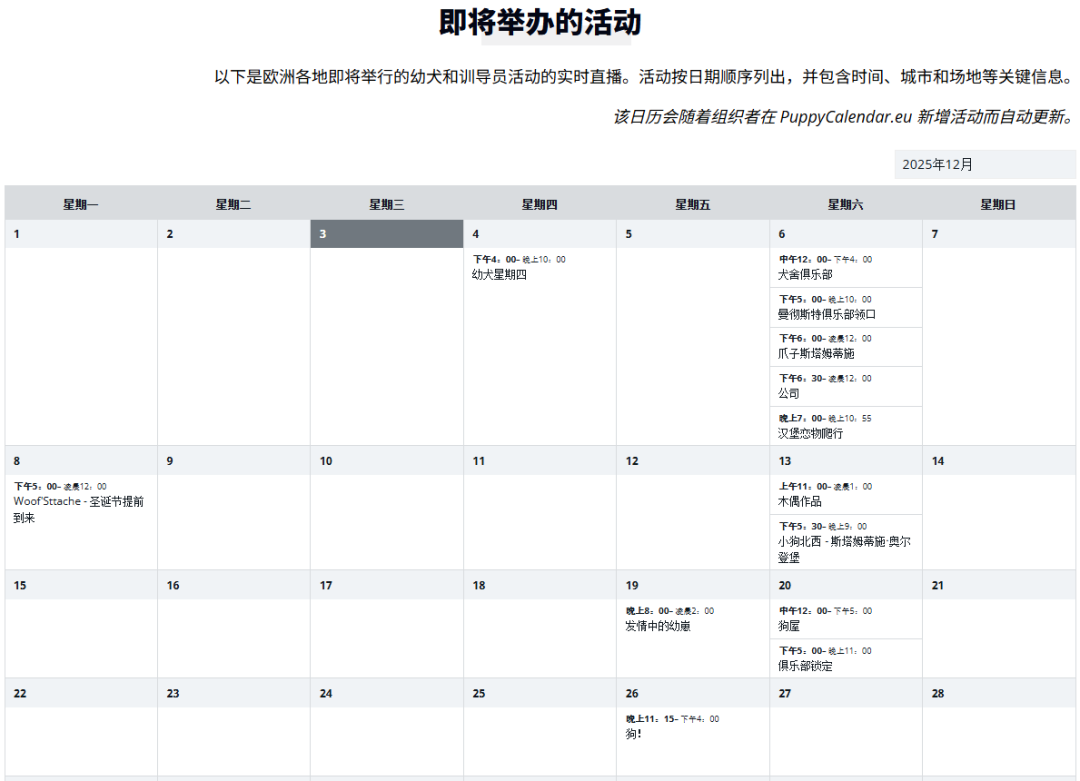1080x781 pixels.
Task: Select day number 21 in calendar
Action: tap(937, 585)
